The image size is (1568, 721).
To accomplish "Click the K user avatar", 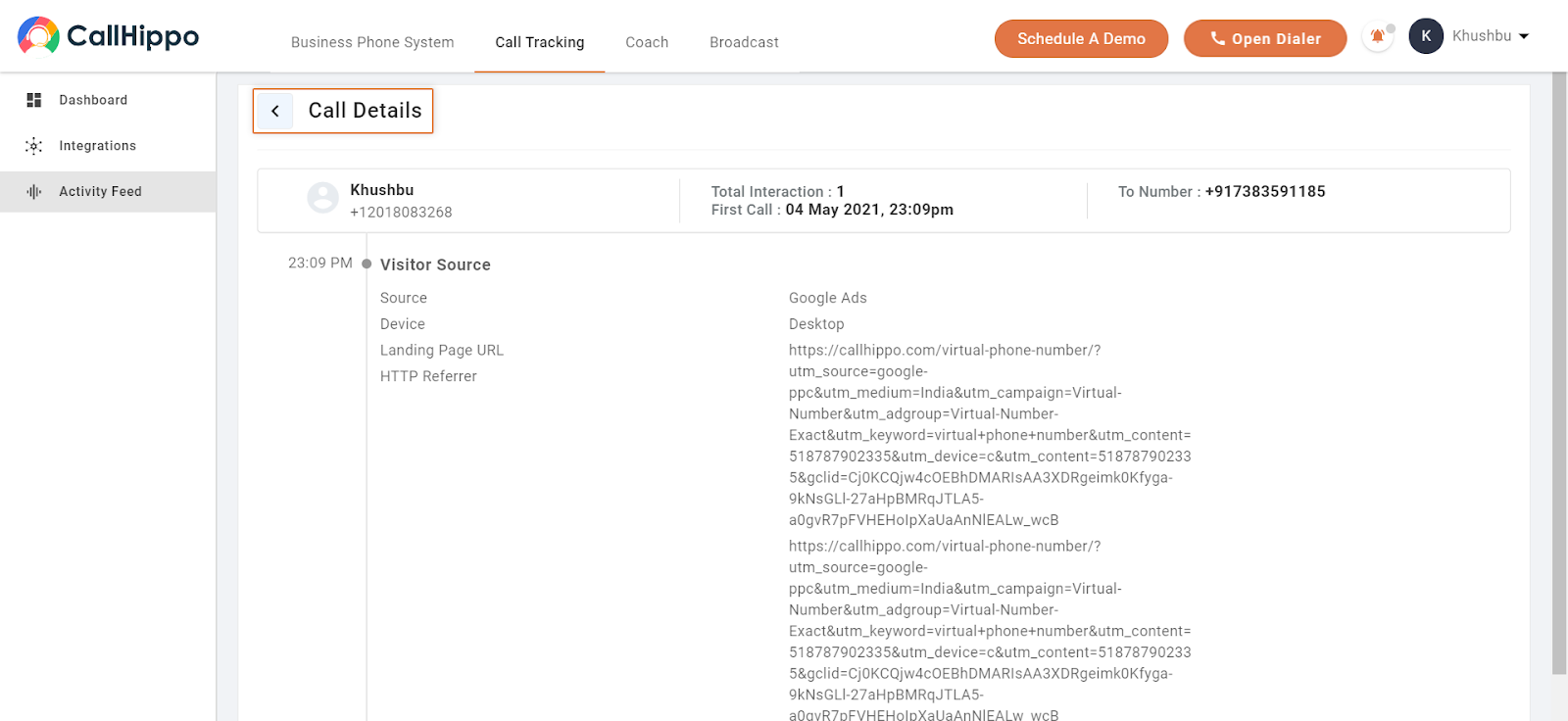I will pos(1426,36).
